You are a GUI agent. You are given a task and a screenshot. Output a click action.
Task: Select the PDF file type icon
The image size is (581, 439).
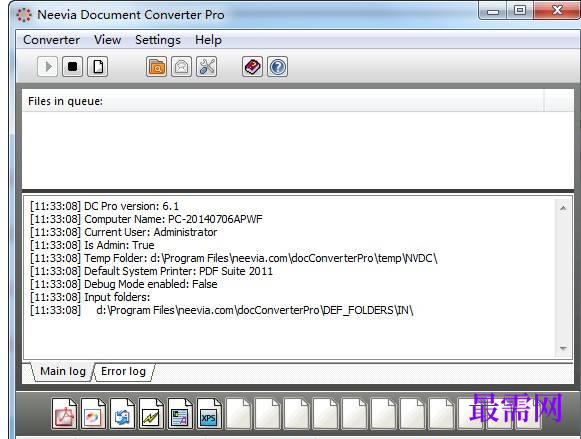(x=64, y=413)
